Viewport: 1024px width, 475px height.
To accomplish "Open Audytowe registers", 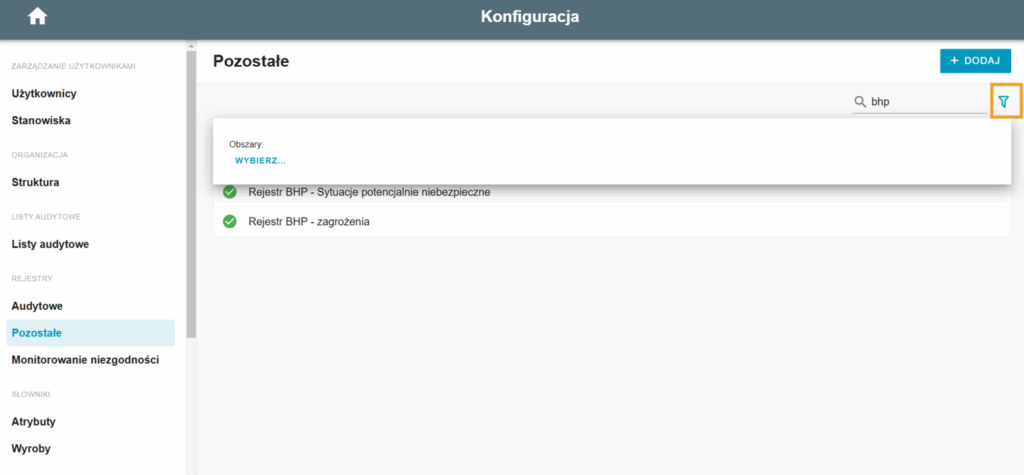I will coord(37,306).
